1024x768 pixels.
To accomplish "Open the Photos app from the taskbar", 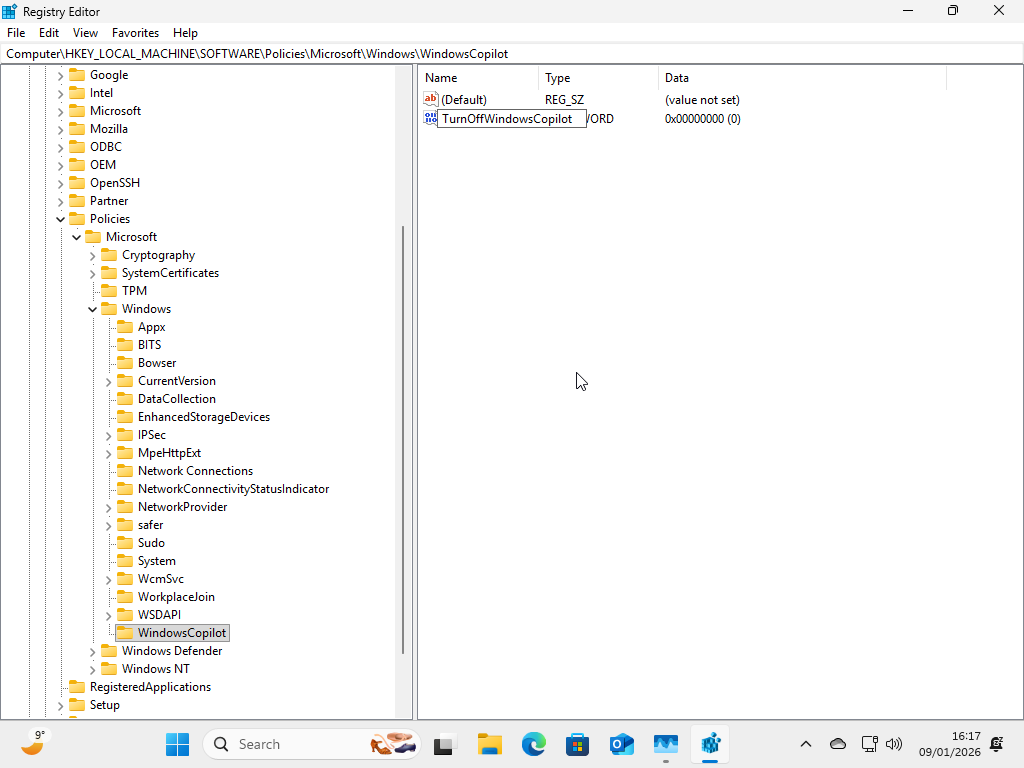I will 665,744.
